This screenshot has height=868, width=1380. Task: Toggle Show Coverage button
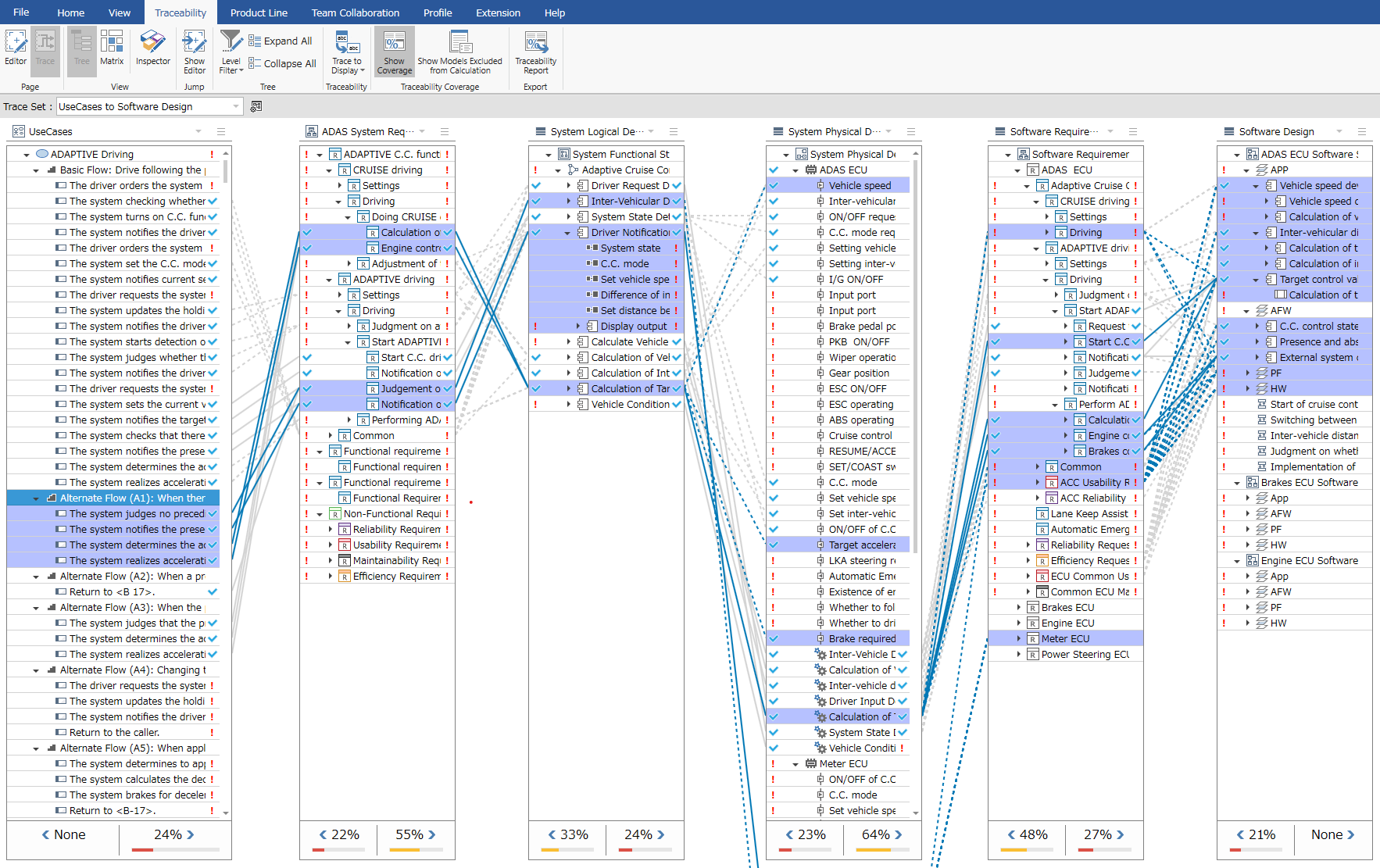point(395,52)
